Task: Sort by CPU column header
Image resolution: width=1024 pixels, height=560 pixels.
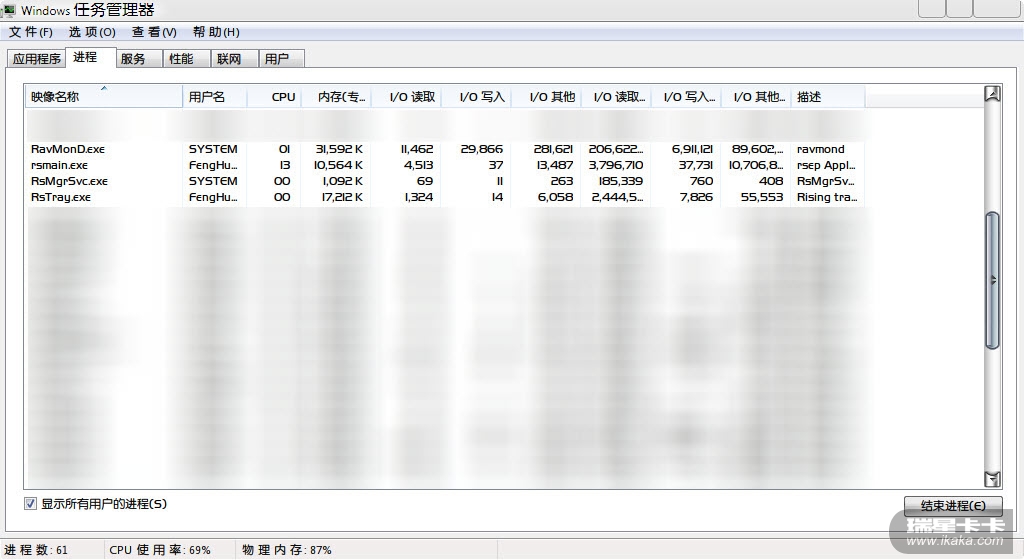Action: click(x=274, y=97)
